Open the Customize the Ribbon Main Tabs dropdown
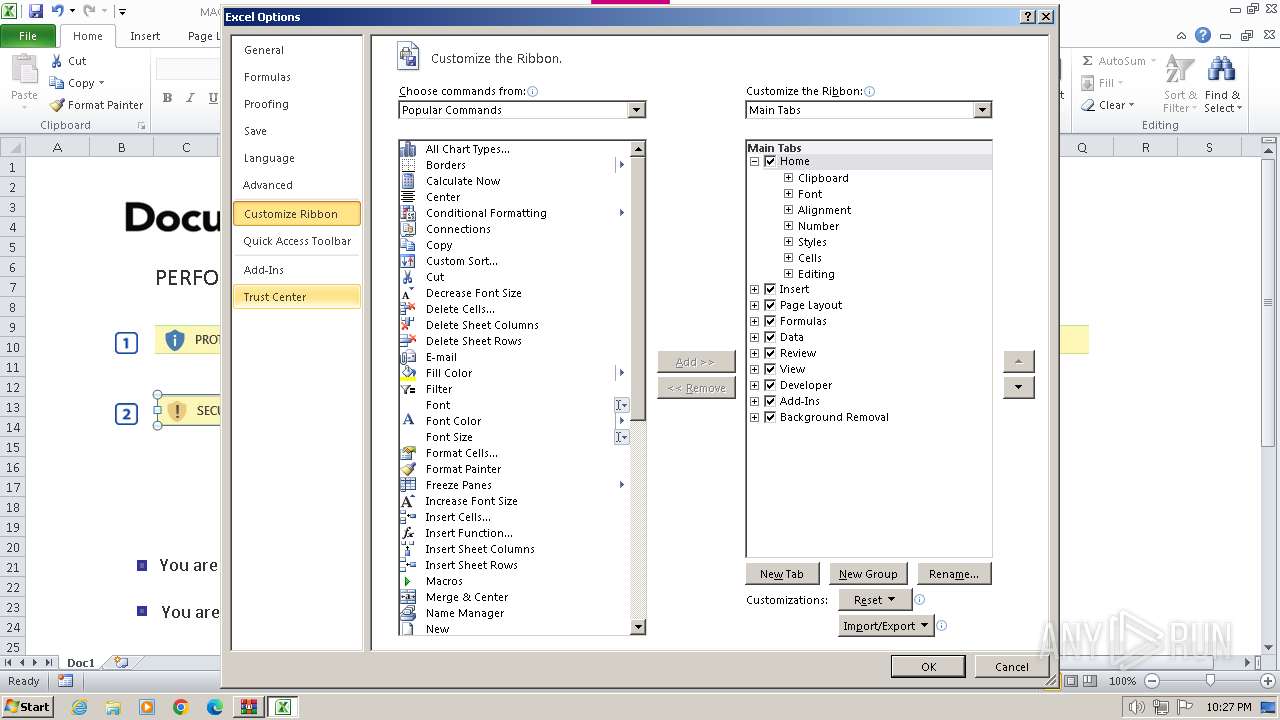 coord(982,110)
